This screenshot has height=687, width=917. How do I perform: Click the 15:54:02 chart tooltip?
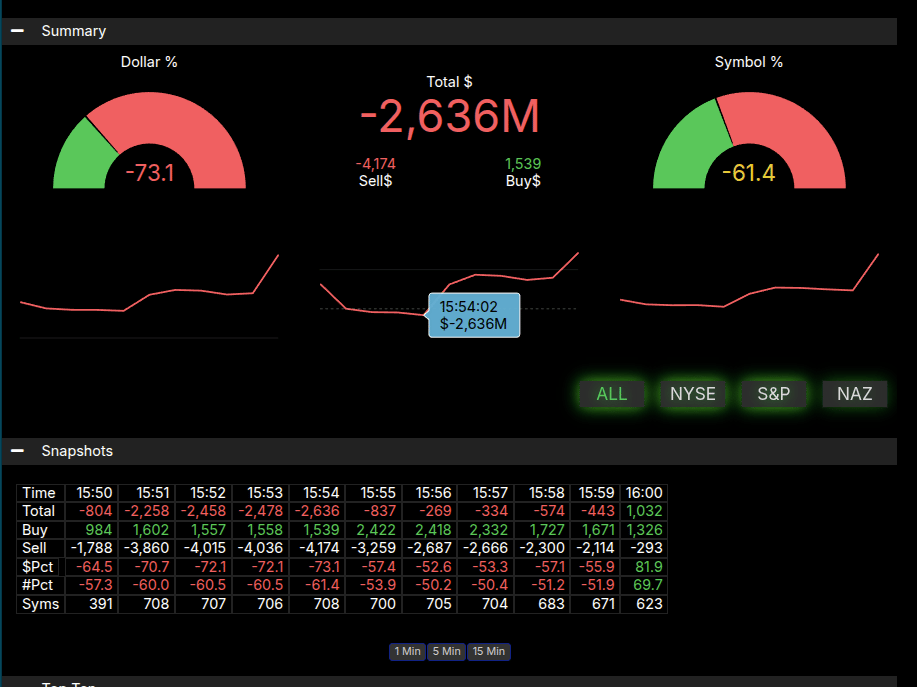click(x=474, y=315)
